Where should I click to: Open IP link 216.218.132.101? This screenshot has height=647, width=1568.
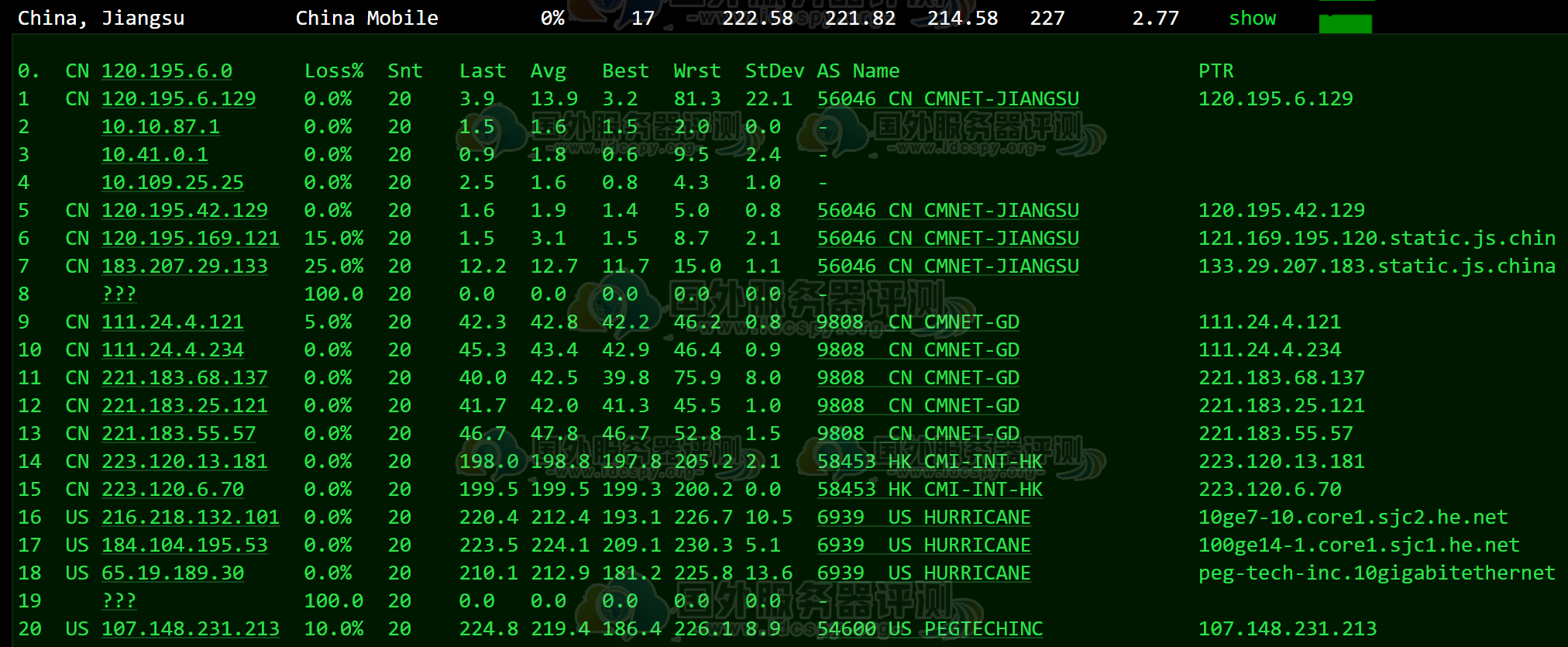(191, 517)
